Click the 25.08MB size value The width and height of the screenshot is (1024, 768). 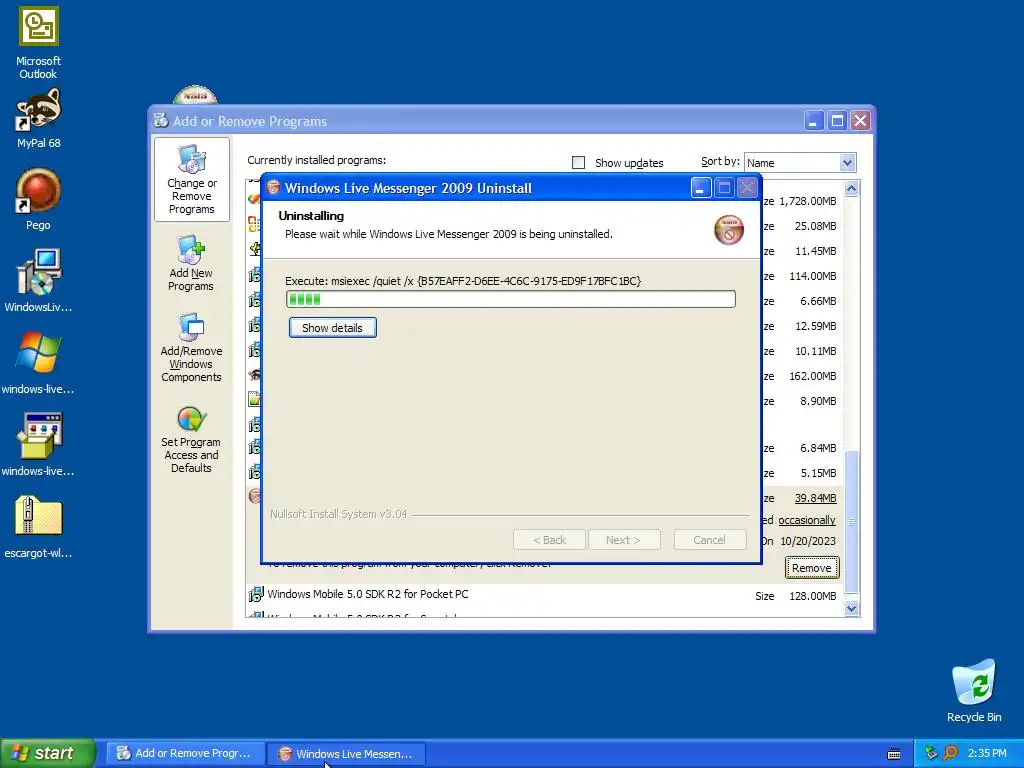tap(816, 226)
